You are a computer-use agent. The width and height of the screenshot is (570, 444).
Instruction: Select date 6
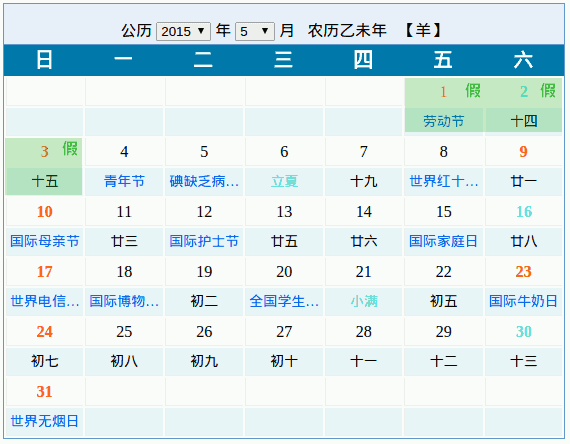pos(284,152)
